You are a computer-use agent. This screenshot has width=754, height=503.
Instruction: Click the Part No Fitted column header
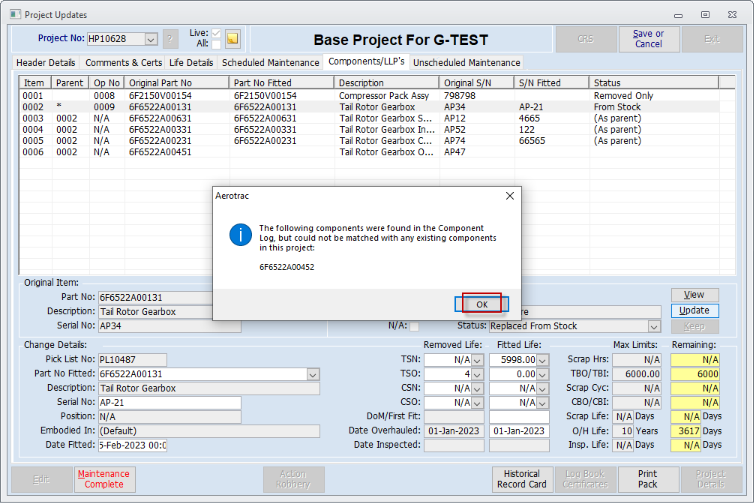tap(282, 83)
